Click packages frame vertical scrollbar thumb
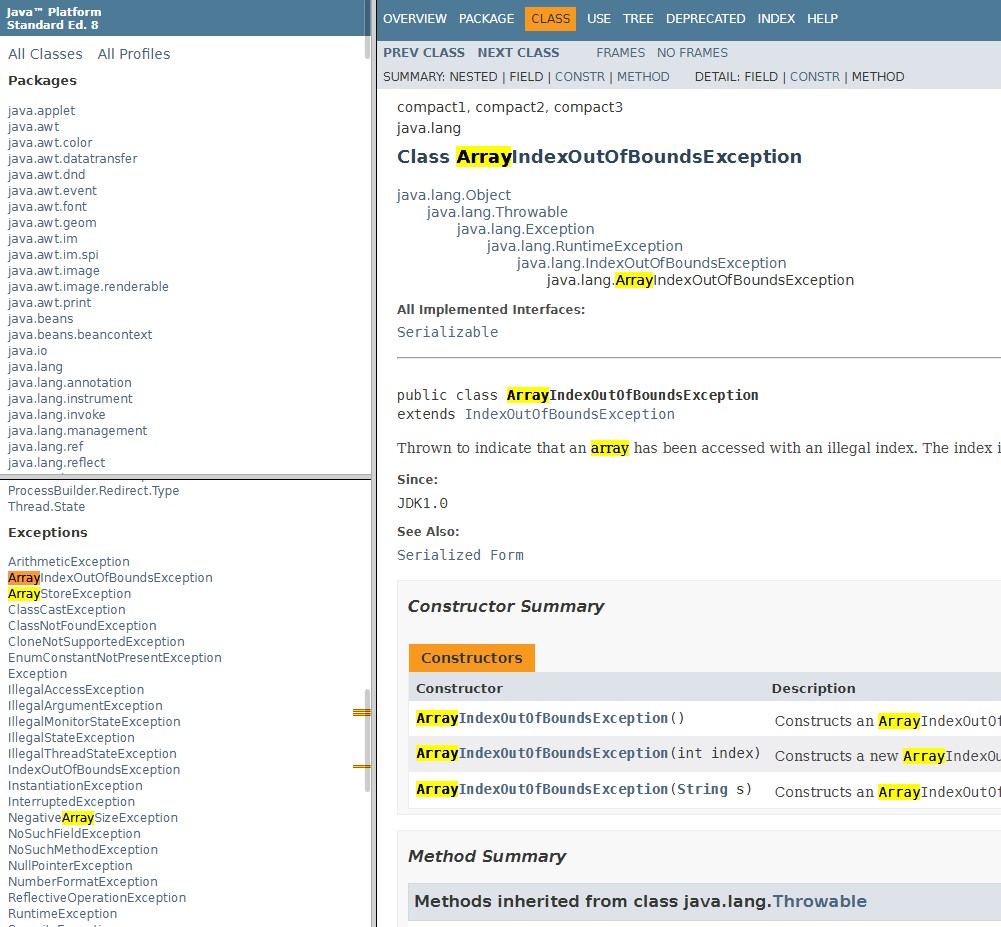The image size is (1001, 927). tap(367, 30)
